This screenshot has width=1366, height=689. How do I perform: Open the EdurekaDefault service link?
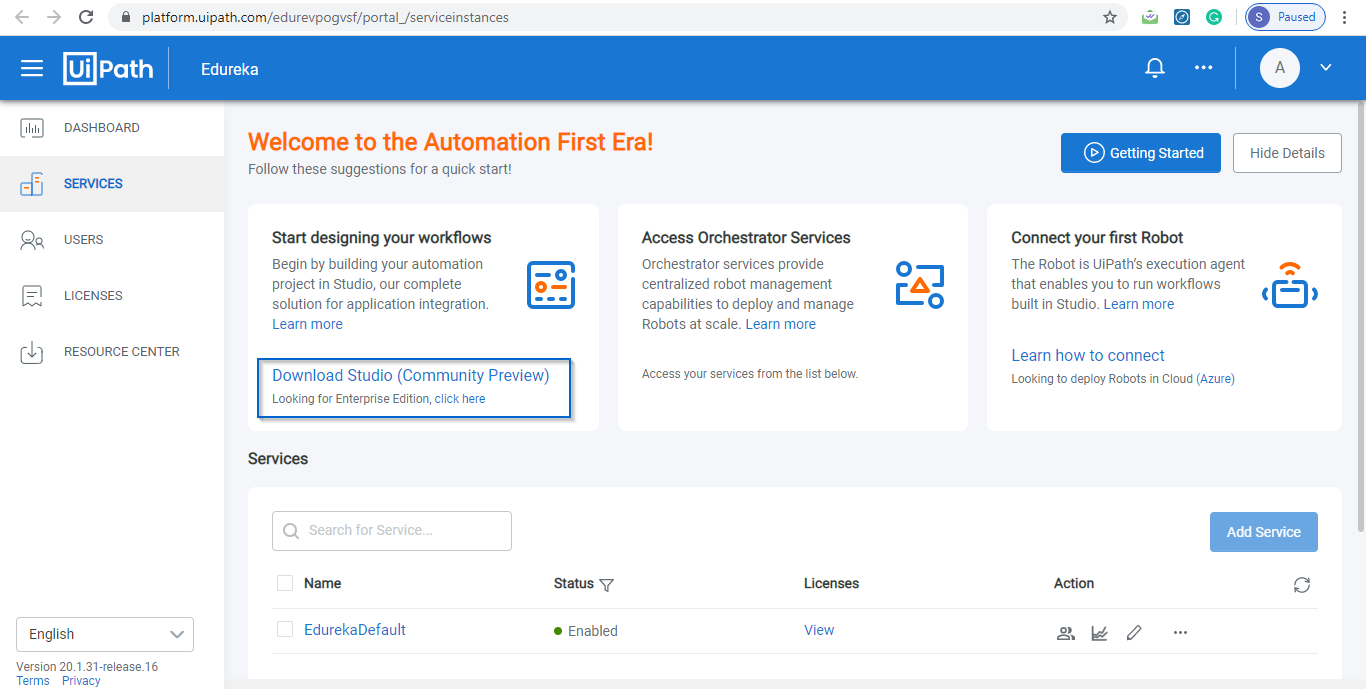355,630
